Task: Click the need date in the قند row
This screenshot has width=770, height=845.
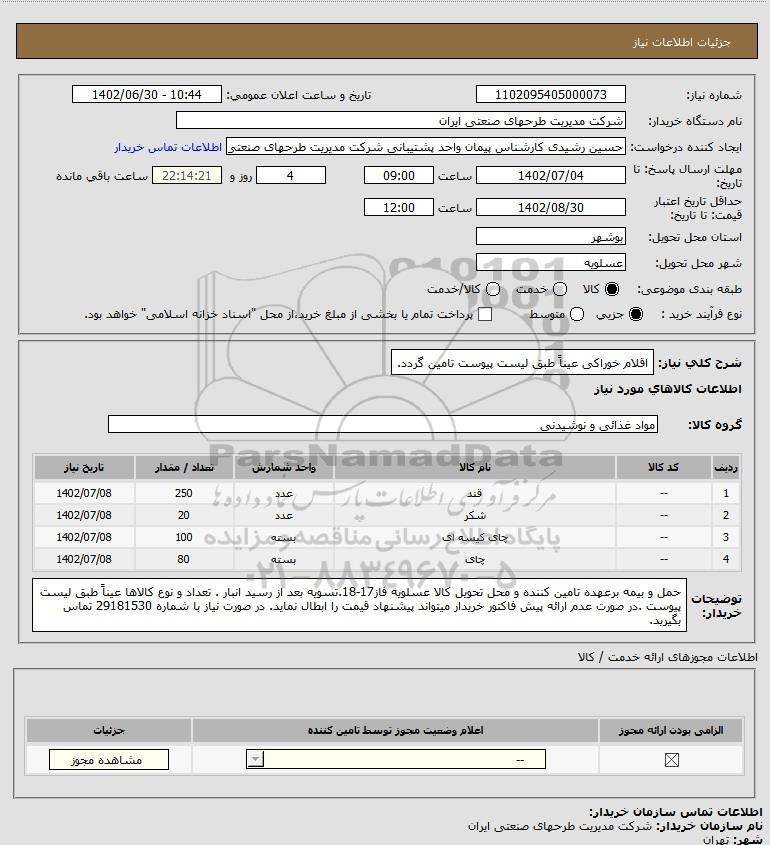Action: pyautogui.click(x=84, y=493)
